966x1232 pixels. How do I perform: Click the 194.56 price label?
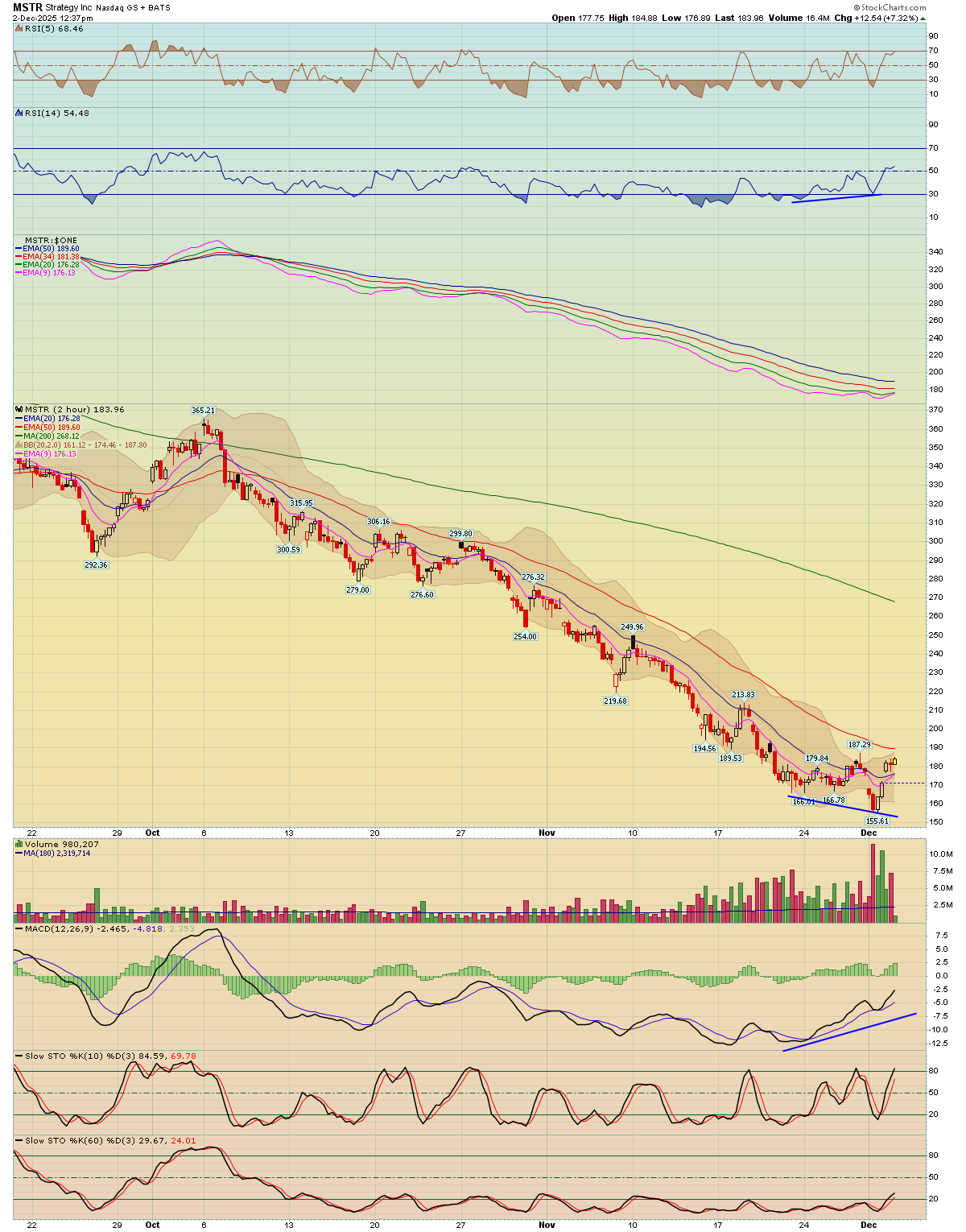[x=704, y=748]
